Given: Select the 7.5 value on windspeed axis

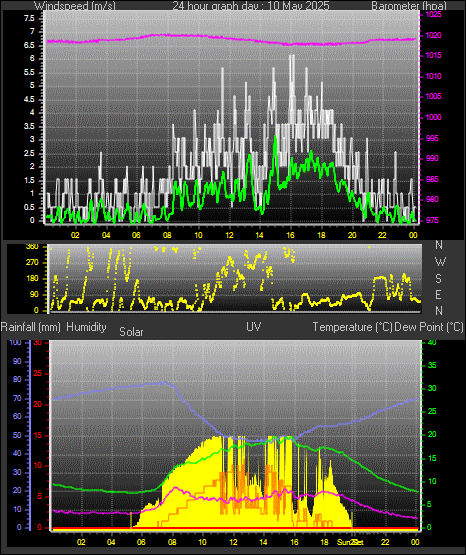Looking at the screenshot, I should coord(29,18).
